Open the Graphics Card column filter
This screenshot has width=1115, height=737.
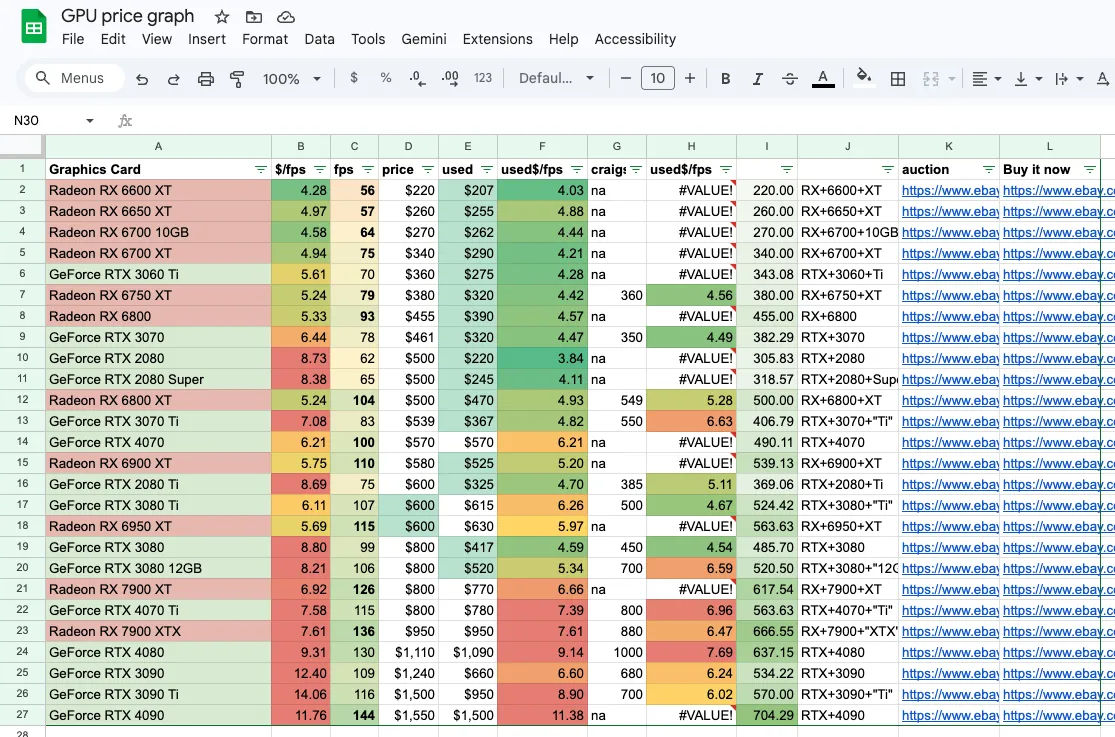coord(260,169)
